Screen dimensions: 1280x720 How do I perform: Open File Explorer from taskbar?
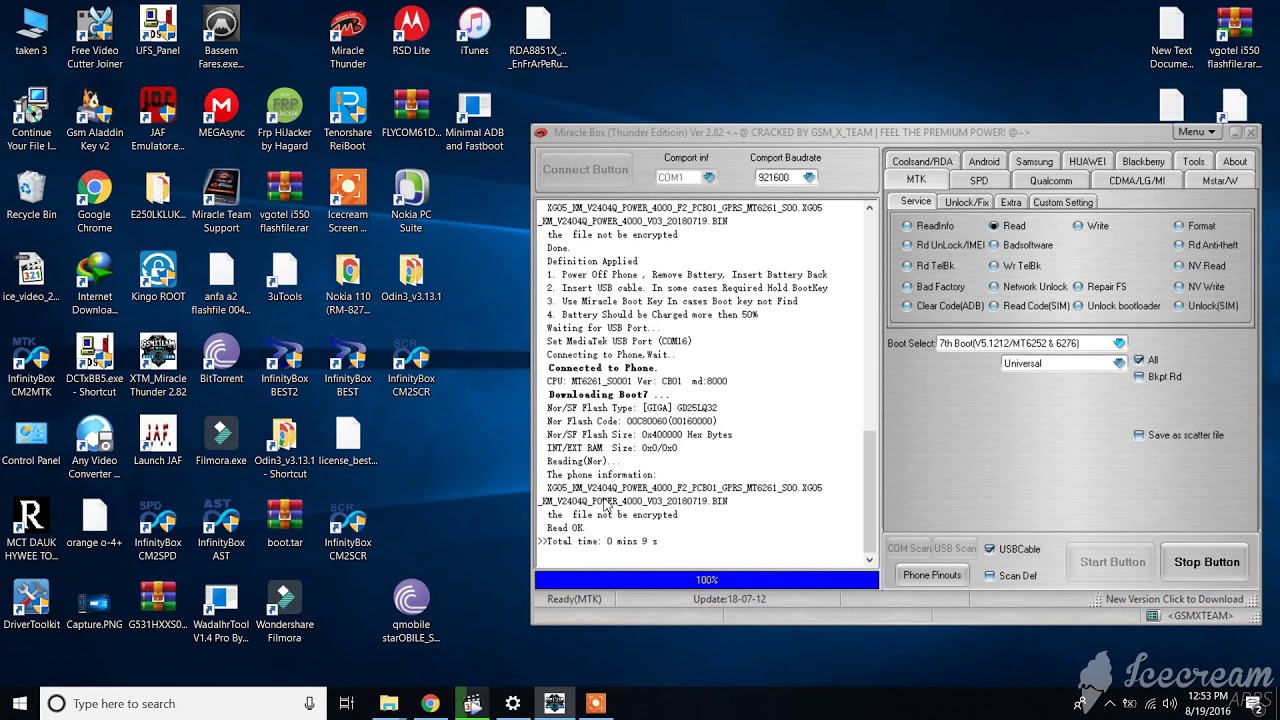[389, 704]
